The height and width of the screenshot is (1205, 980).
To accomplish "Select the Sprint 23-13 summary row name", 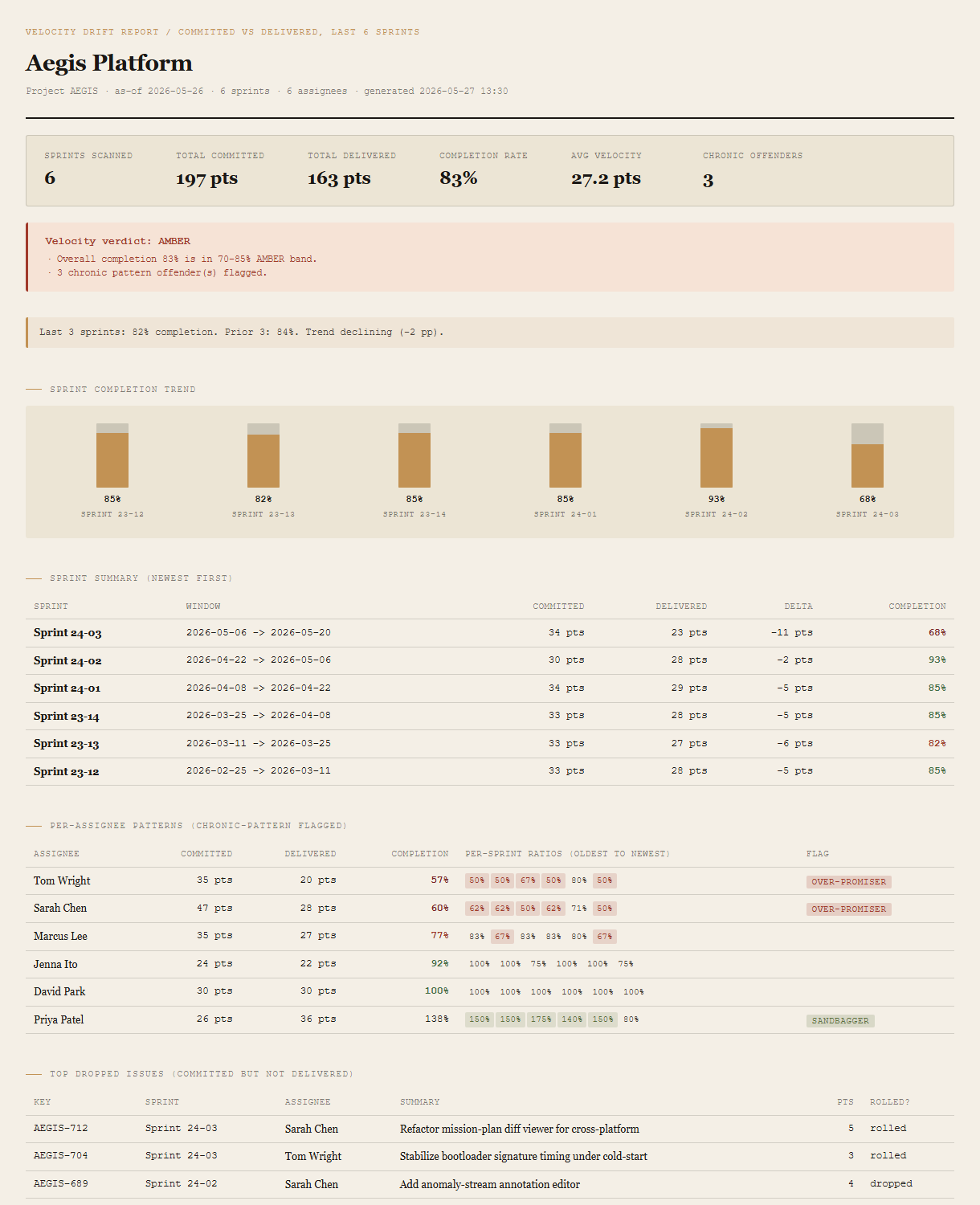I will [67, 744].
